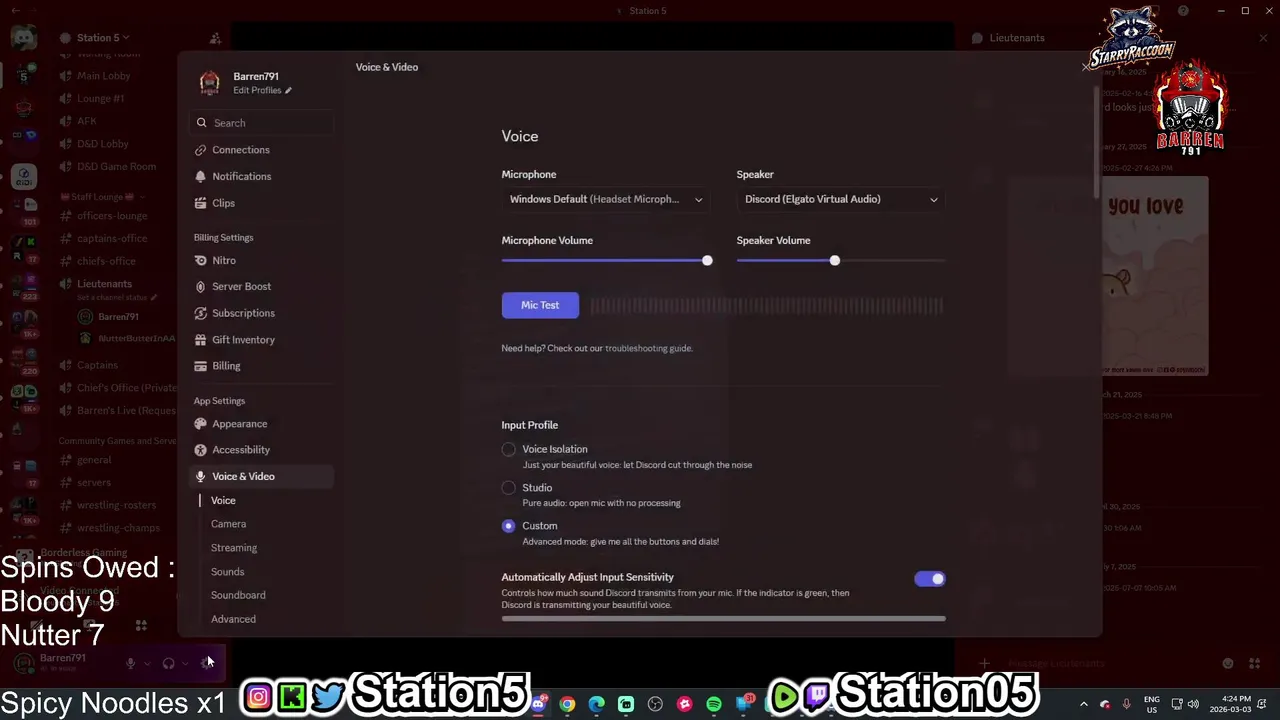Click the settings Search field
The width and height of the screenshot is (1280, 720).
pos(262,123)
